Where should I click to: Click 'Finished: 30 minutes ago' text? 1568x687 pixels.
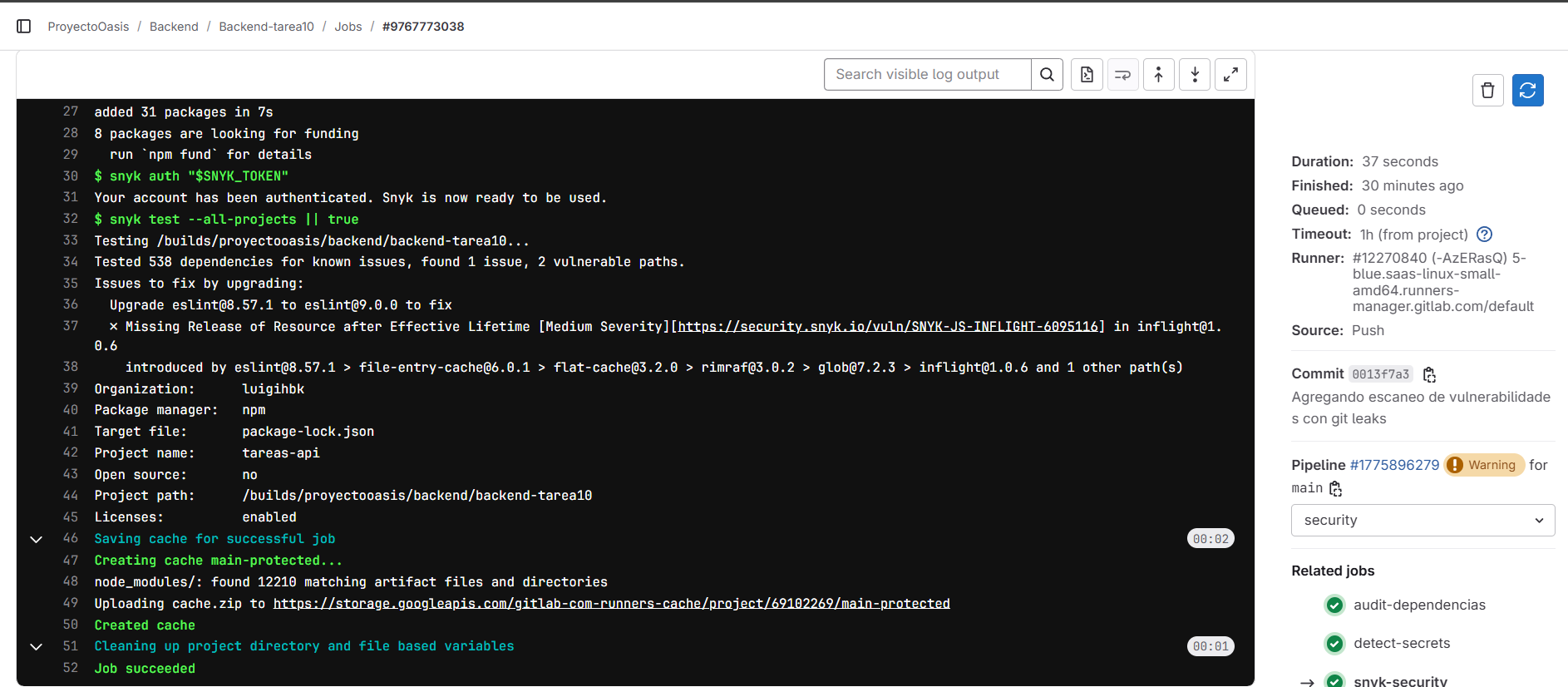(x=1377, y=185)
